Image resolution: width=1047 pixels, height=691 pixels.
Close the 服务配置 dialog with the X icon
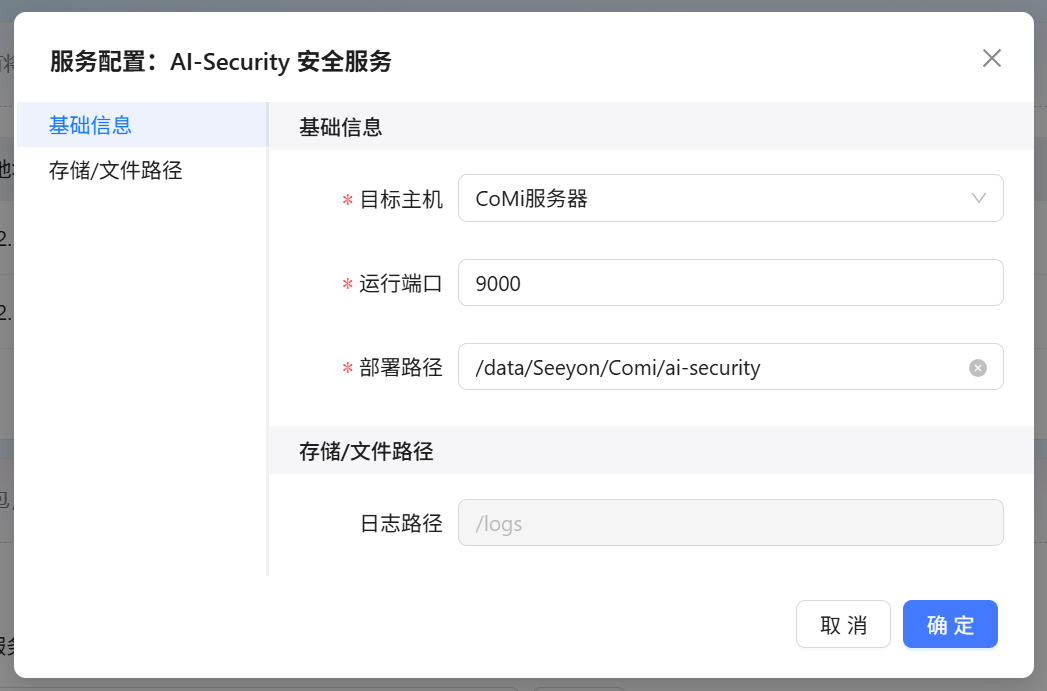coord(991,58)
